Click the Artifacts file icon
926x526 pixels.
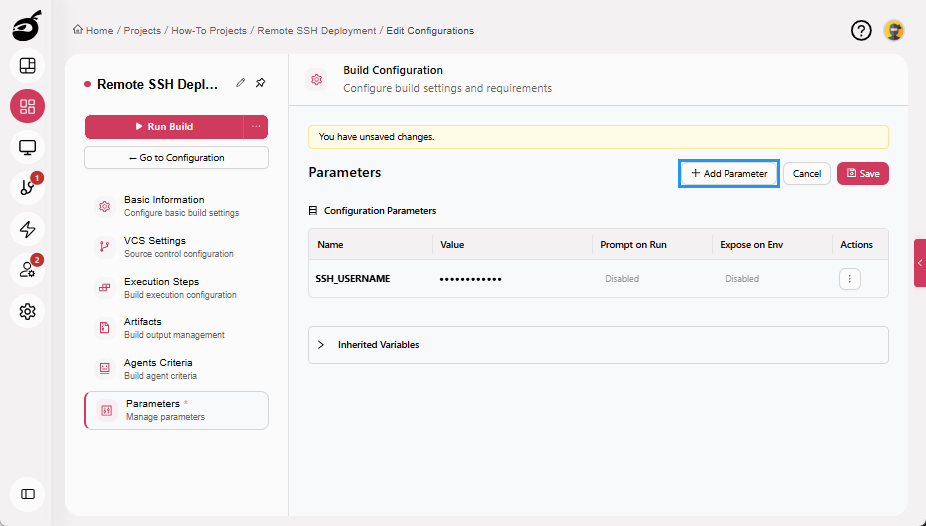(105, 328)
